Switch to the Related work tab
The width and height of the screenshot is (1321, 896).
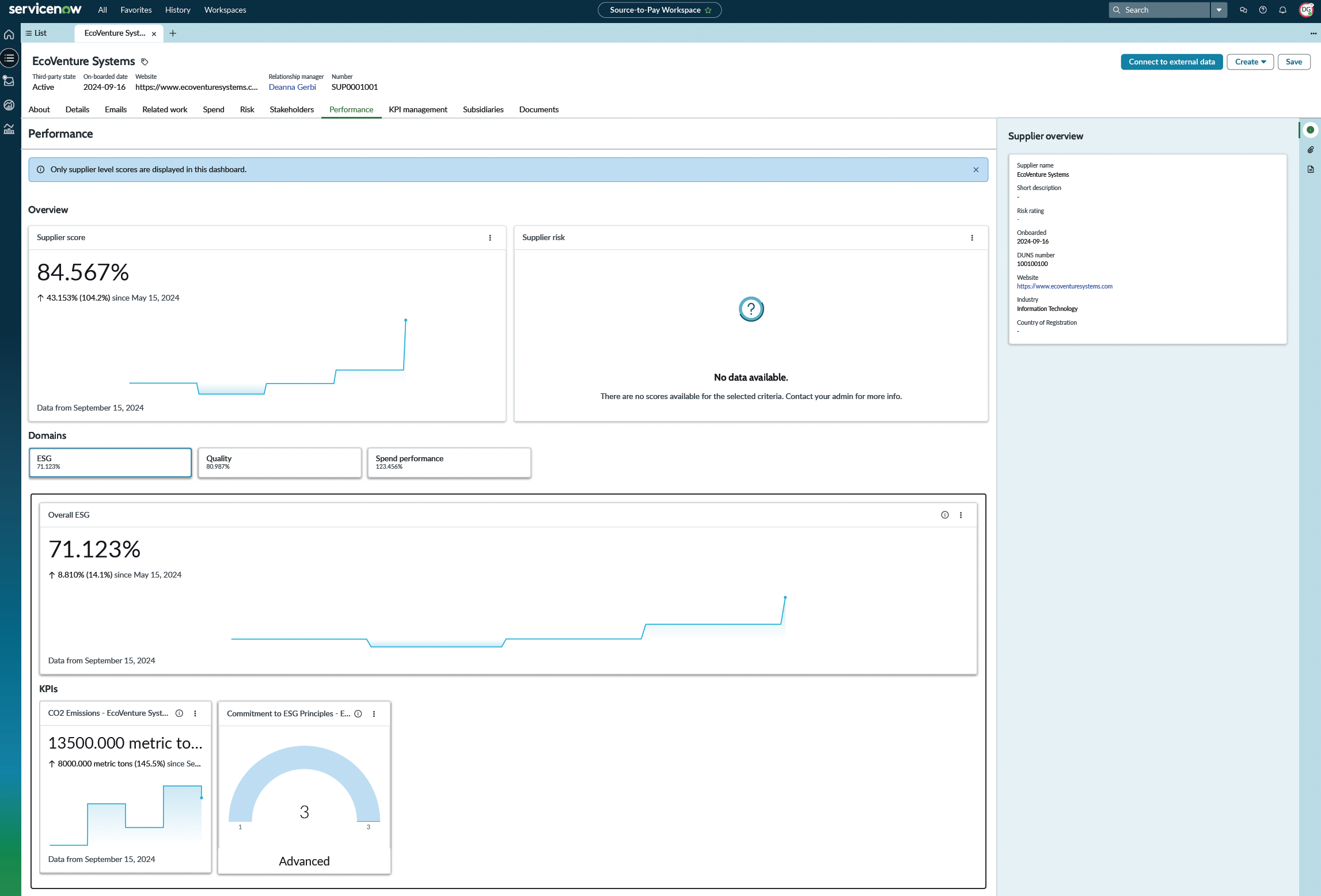click(165, 109)
